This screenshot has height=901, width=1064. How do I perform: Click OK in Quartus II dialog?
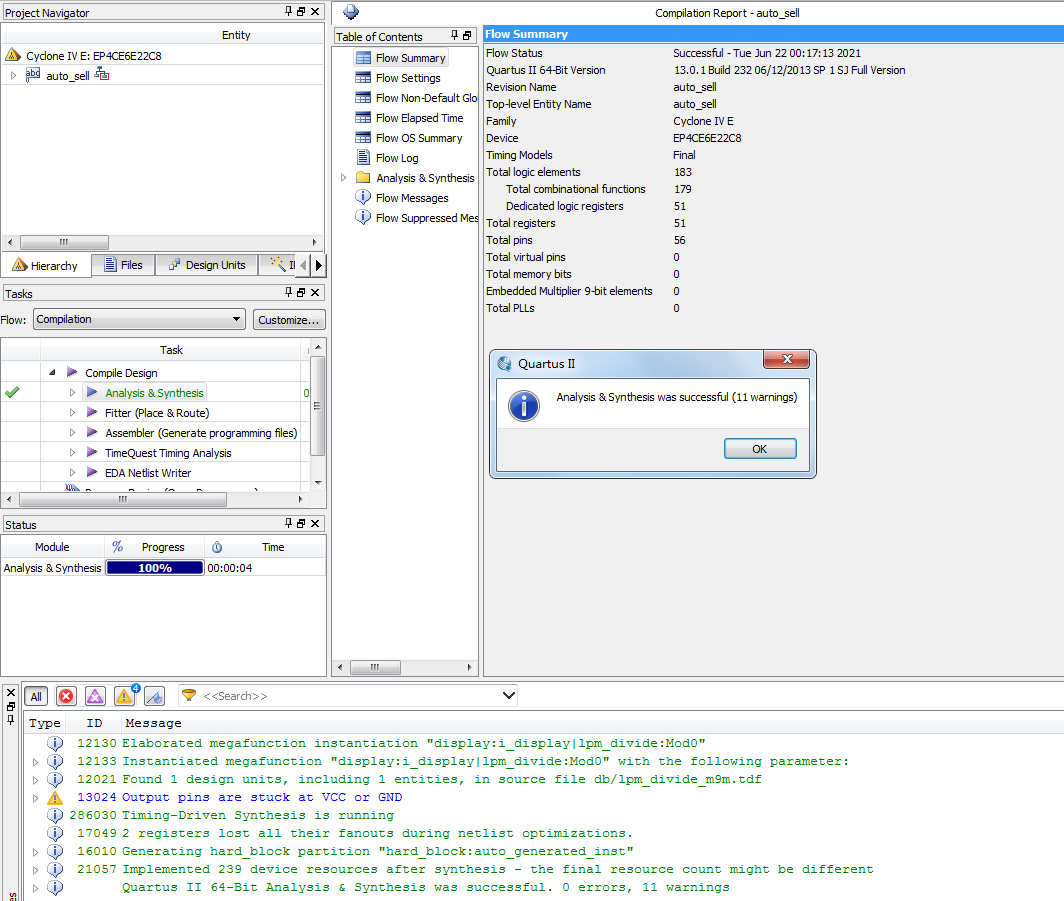click(x=759, y=449)
